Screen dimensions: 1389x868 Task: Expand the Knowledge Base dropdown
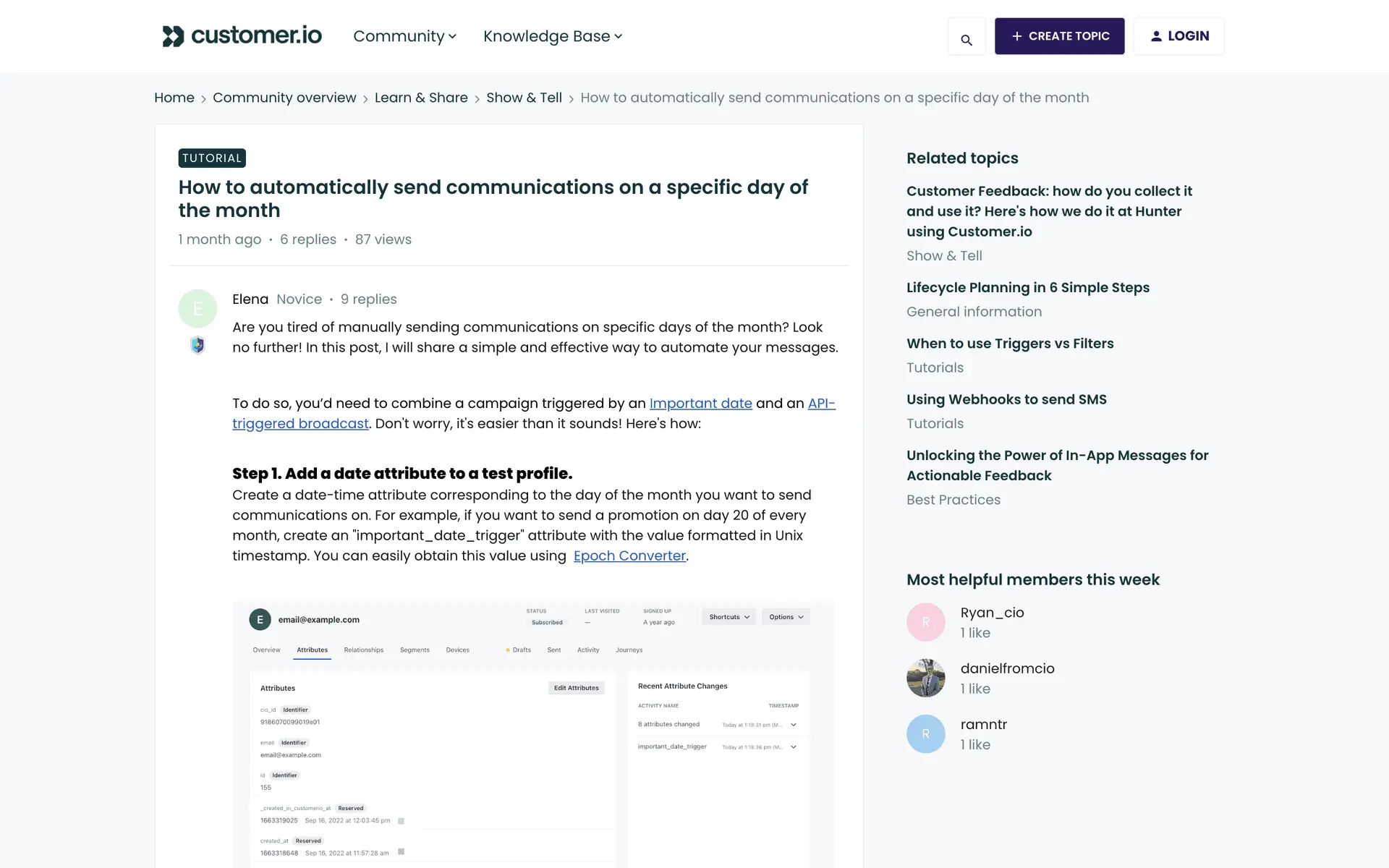pyautogui.click(x=553, y=36)
